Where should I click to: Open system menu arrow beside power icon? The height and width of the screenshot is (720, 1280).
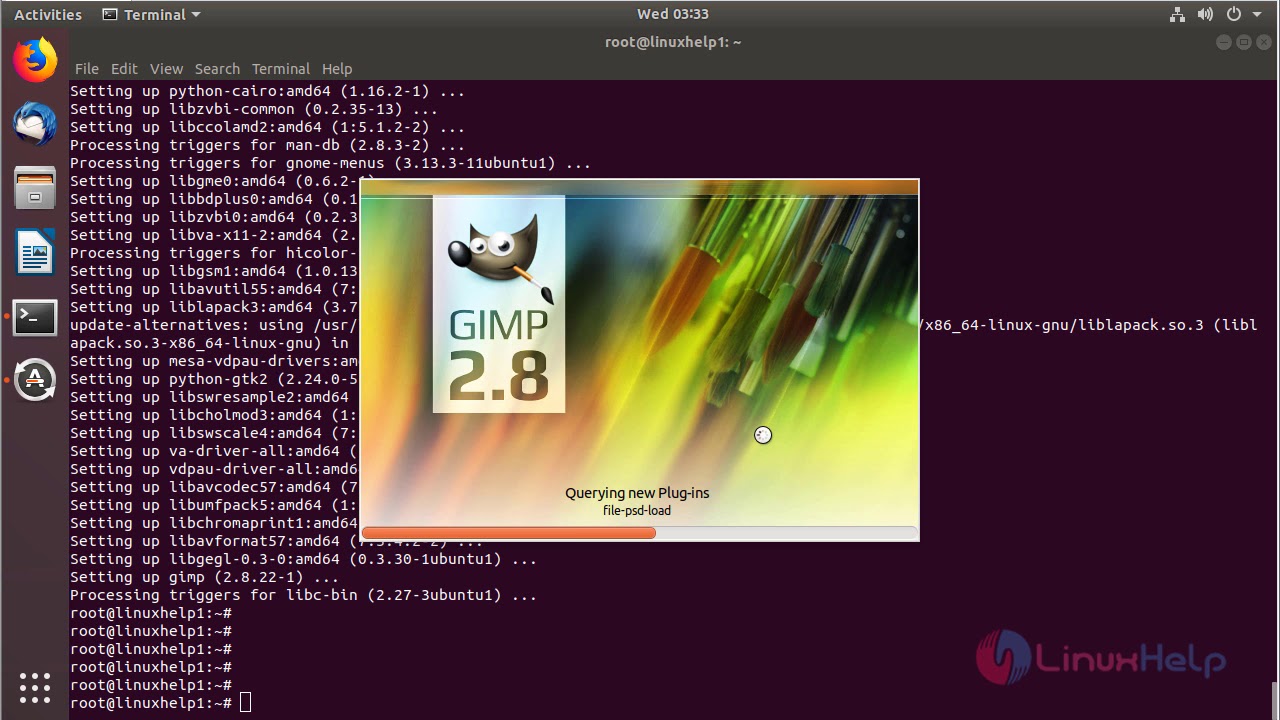(x=1257, y=14)
